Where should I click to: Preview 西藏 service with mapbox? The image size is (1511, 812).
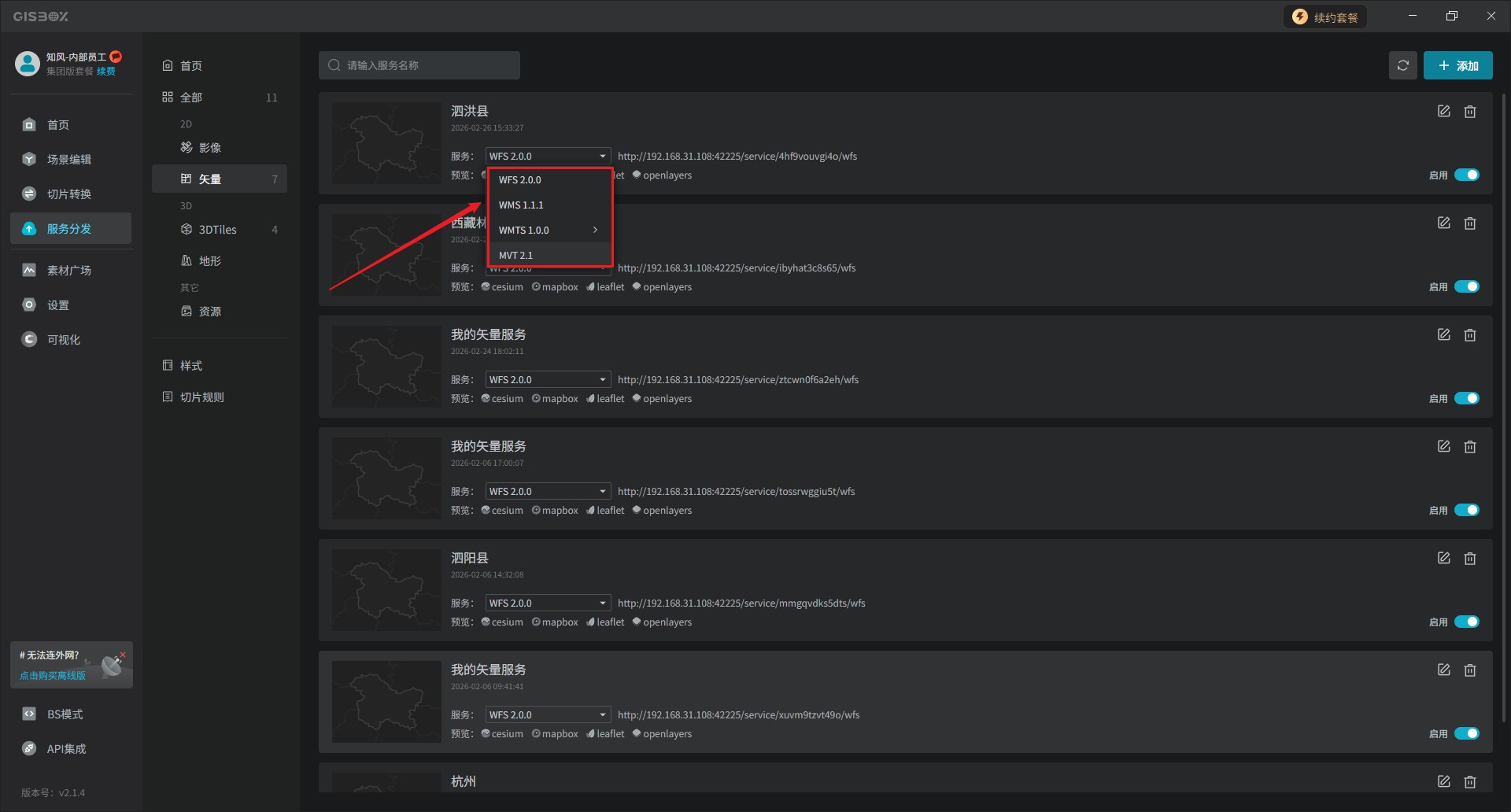pos(555,287)
